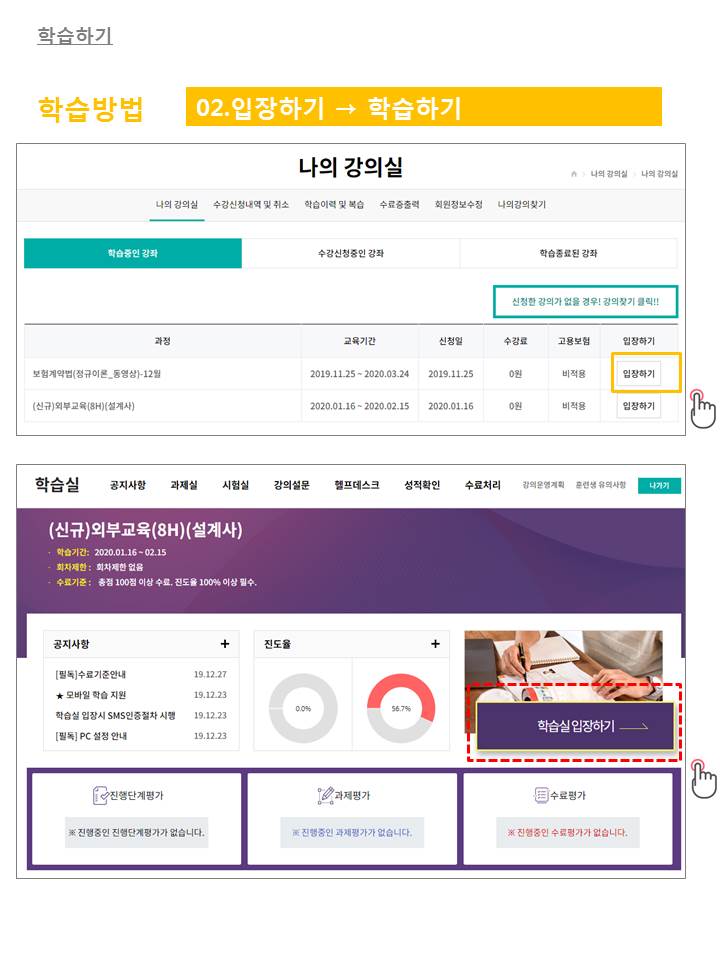Select the 학습종료된 강좌 tab
This screenshot has height=960, width=720.
click(568, 254)
